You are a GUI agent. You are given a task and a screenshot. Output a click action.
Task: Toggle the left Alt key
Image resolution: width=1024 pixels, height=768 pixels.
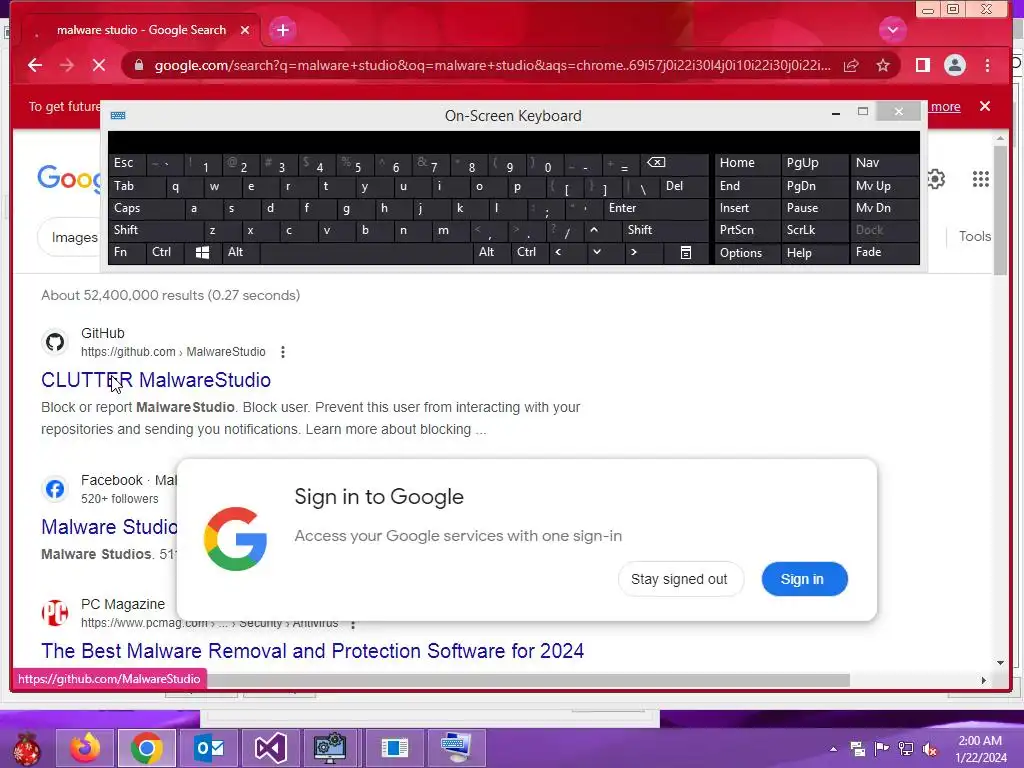240,253
